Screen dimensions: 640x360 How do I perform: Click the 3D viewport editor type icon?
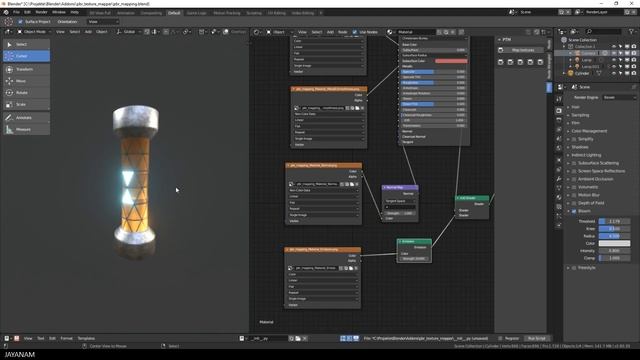tap(7, 32)
